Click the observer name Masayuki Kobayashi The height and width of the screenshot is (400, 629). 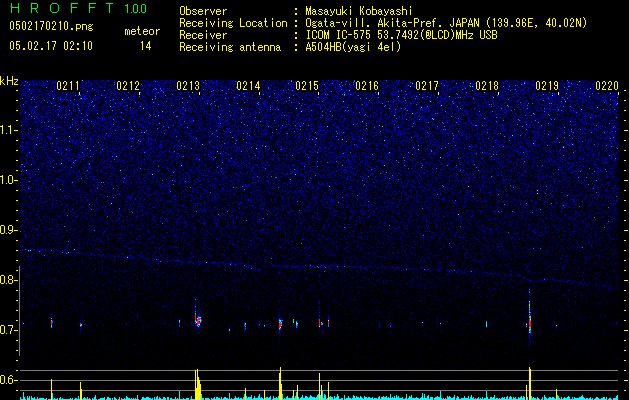358,11
